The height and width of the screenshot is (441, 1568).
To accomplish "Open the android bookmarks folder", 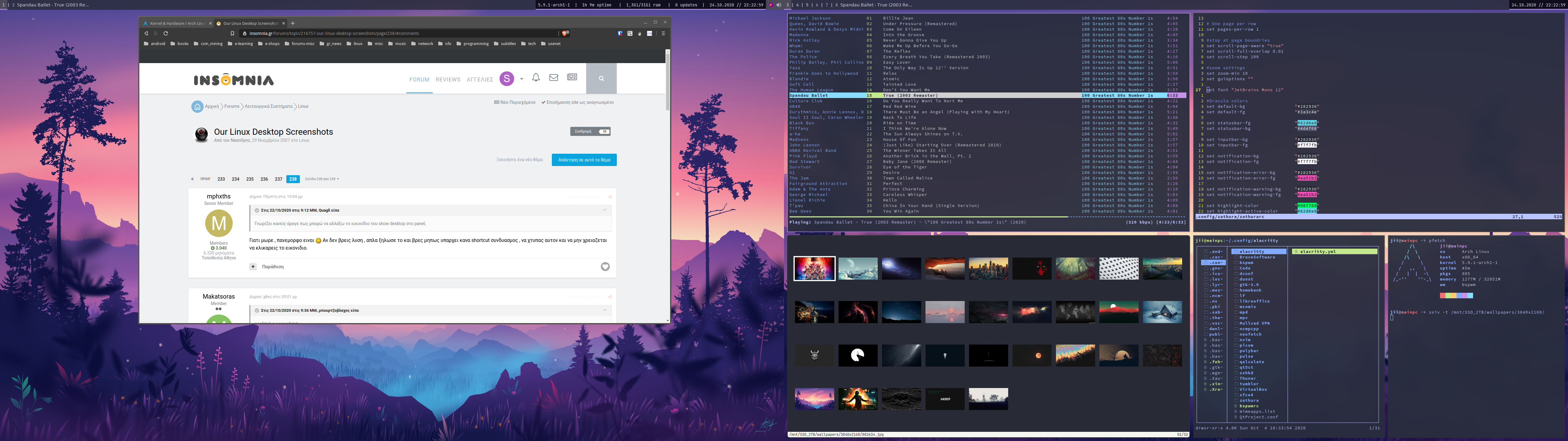I will pyautogui.click(x=155, y=44).
